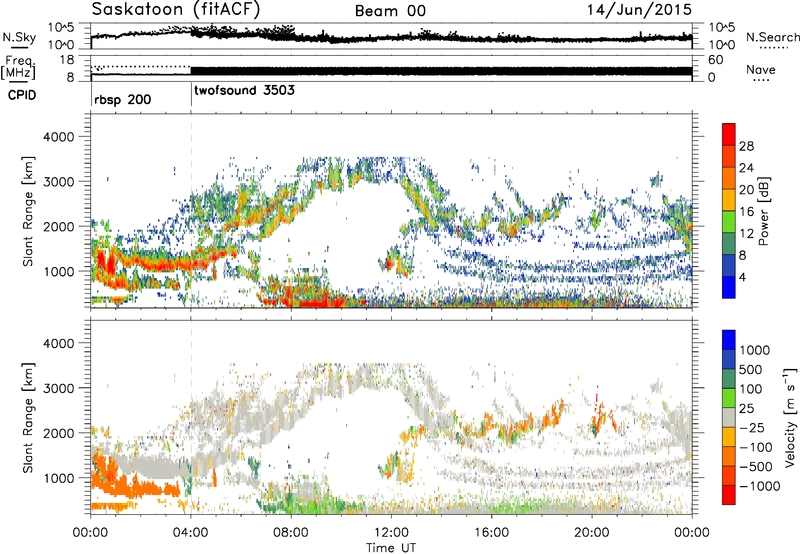This screenshot has height=554, width=800.
Task: Click the '20:00' time tick label
Action: [591, 533]
